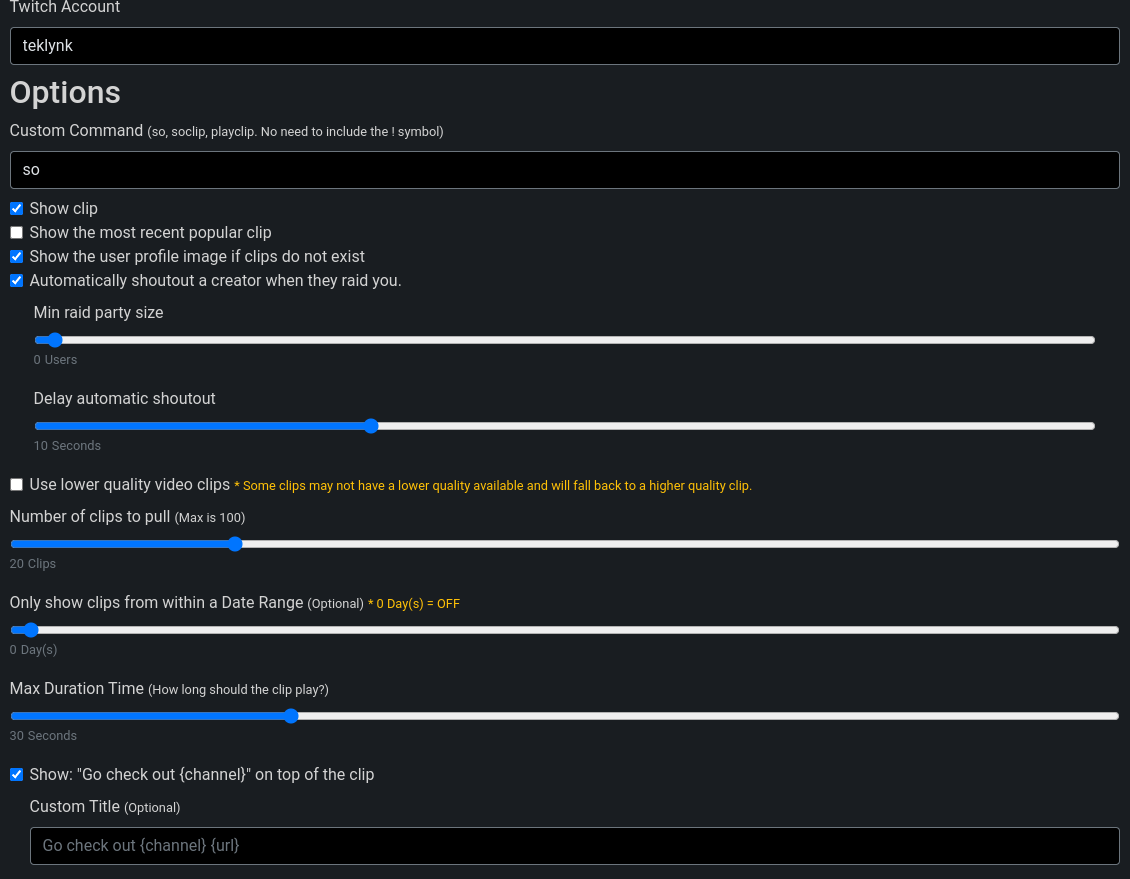Enable "Use lower quality video clips"
The image size is (1130, 879).
coord(16,484)
